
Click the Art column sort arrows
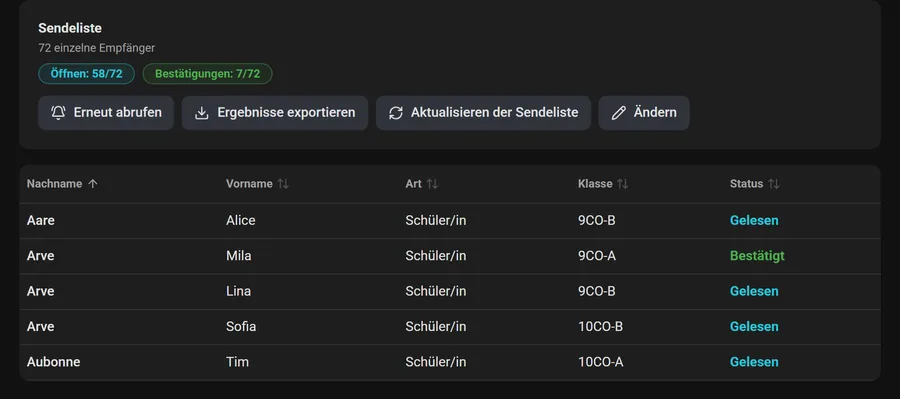(x=432, y=184)
